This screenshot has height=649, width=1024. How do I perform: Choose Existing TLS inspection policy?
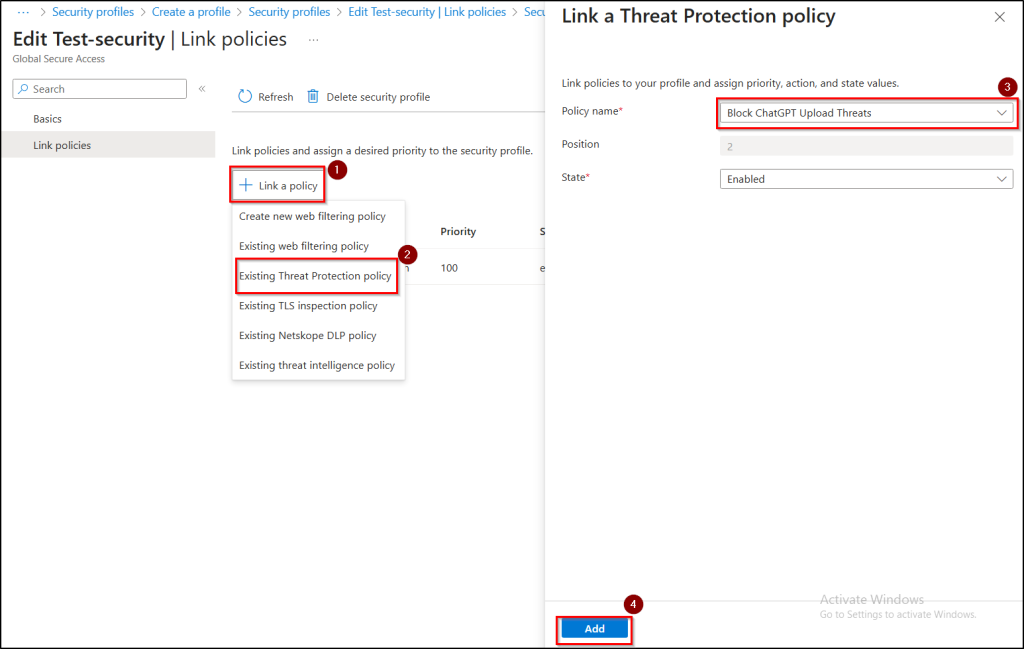tap(308, 306)
